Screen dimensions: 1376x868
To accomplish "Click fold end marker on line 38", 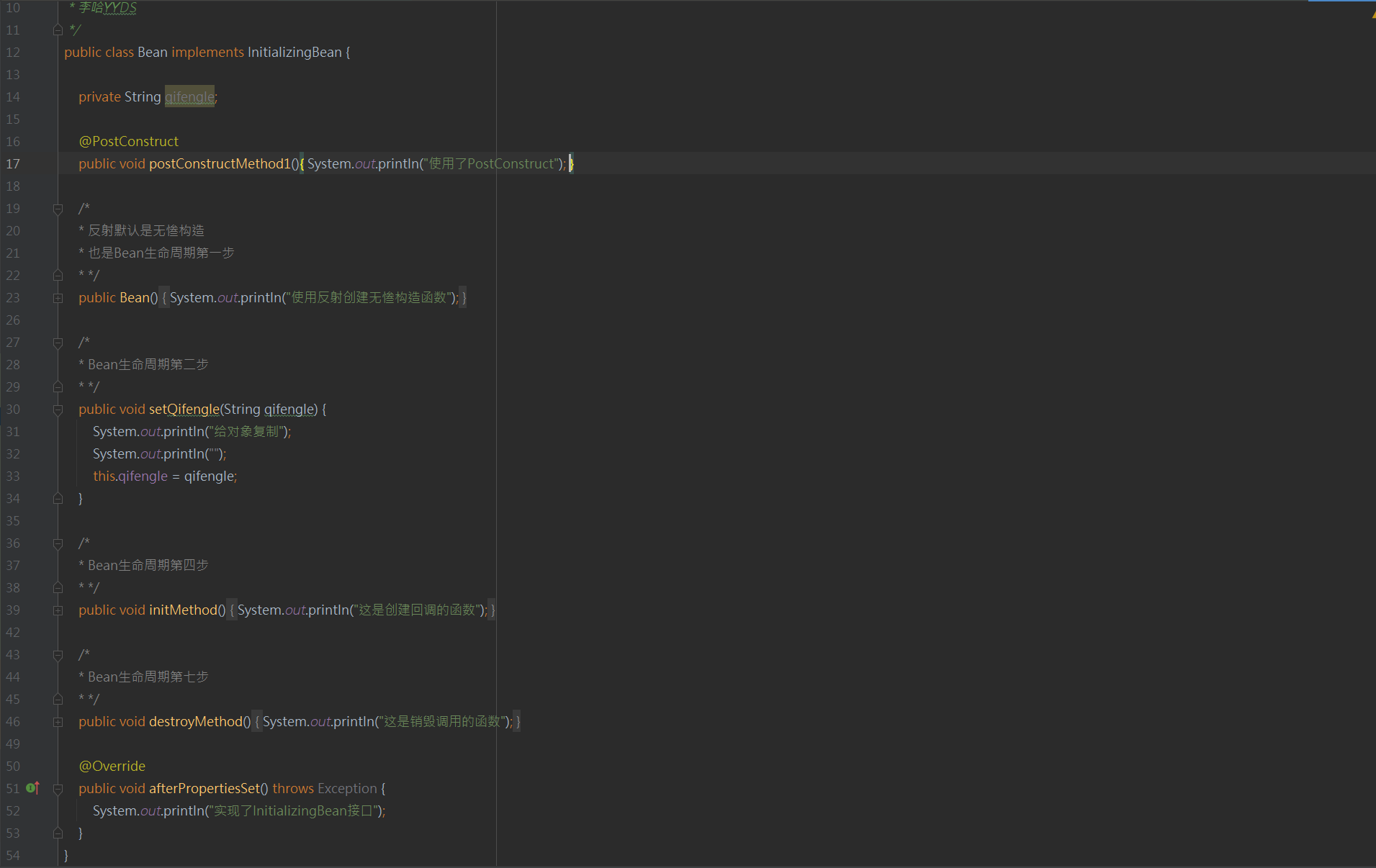I will click(x=58, y=587).
